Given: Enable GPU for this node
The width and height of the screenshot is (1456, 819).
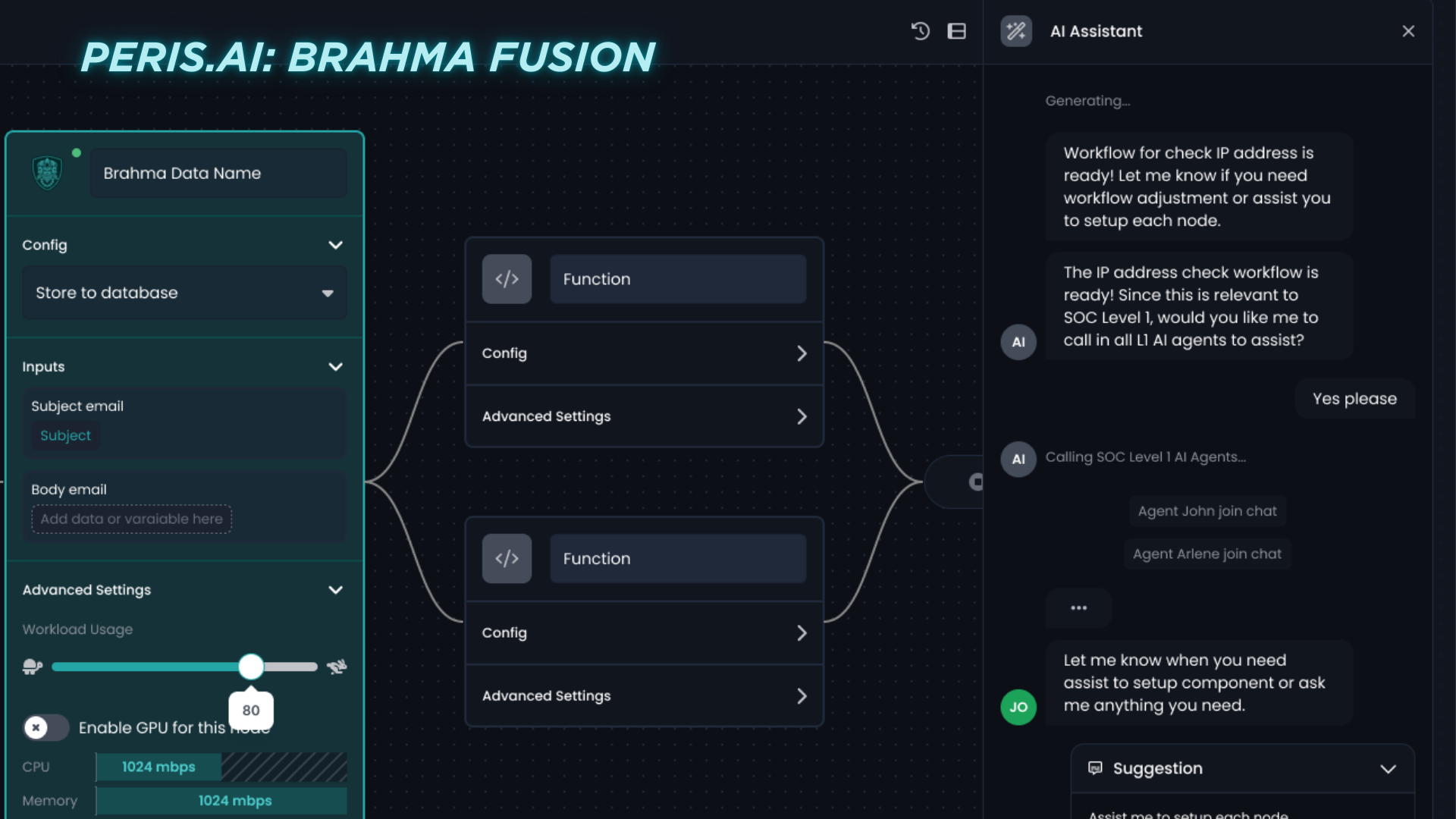Looking at the screenshot, I should [45, 727].
